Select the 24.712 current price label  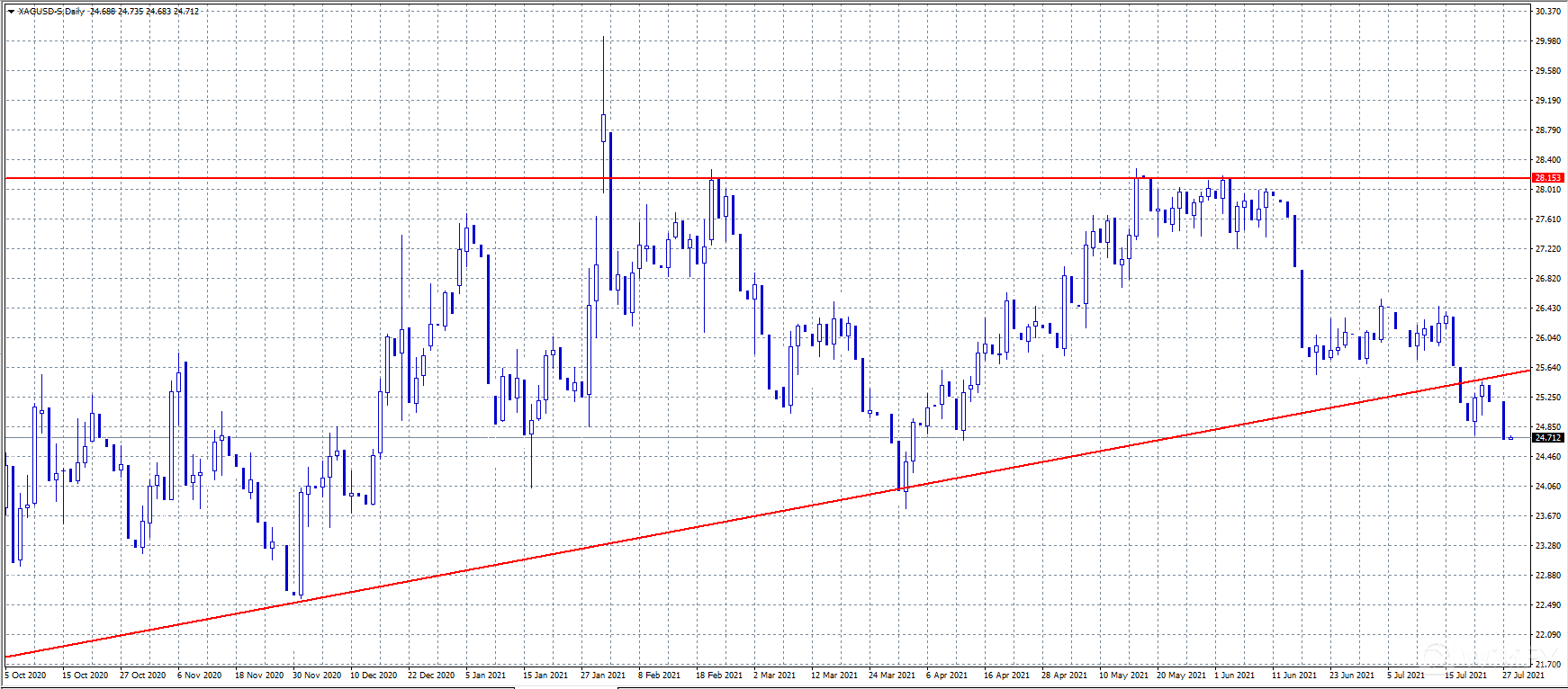(x=1547, y=438)
